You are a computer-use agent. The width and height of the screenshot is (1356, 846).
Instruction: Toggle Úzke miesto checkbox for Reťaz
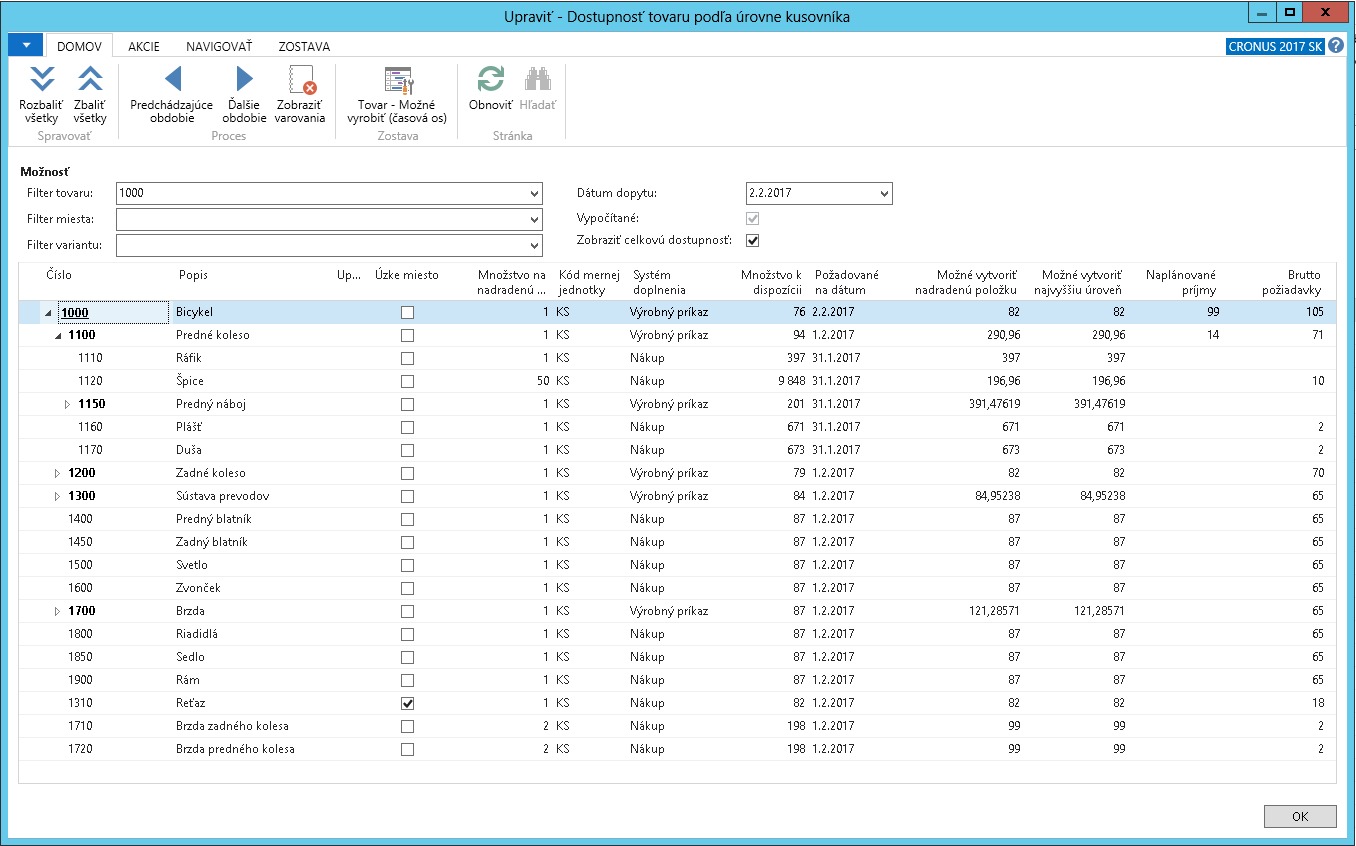coord(407,703)
